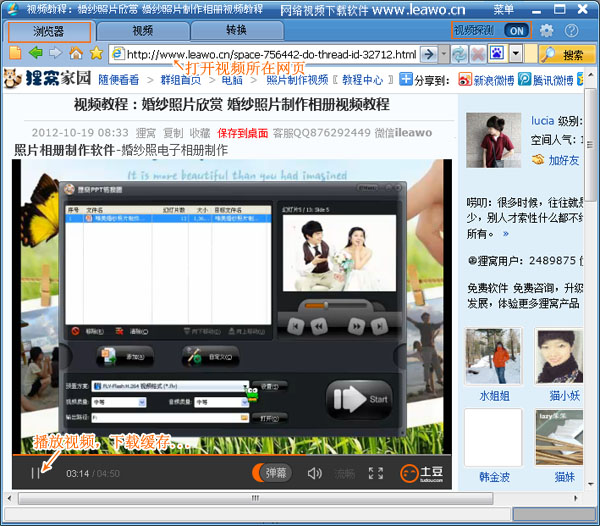600x526 pixels.
Task: Toggle the 弹幕 danmaku switch
Action: (272, 473)
